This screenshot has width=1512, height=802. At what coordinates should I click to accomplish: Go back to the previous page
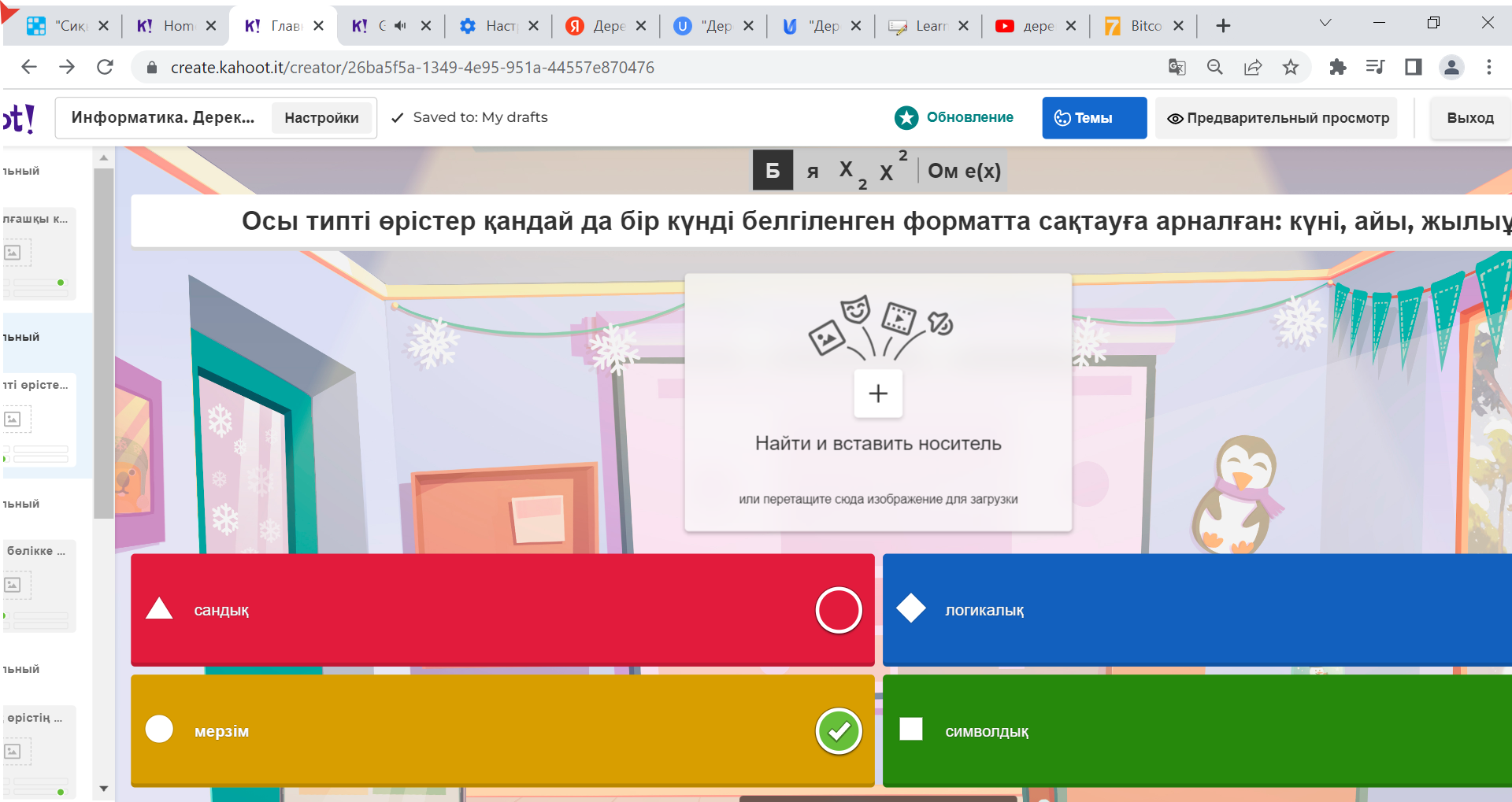click(x=29, y=67)
